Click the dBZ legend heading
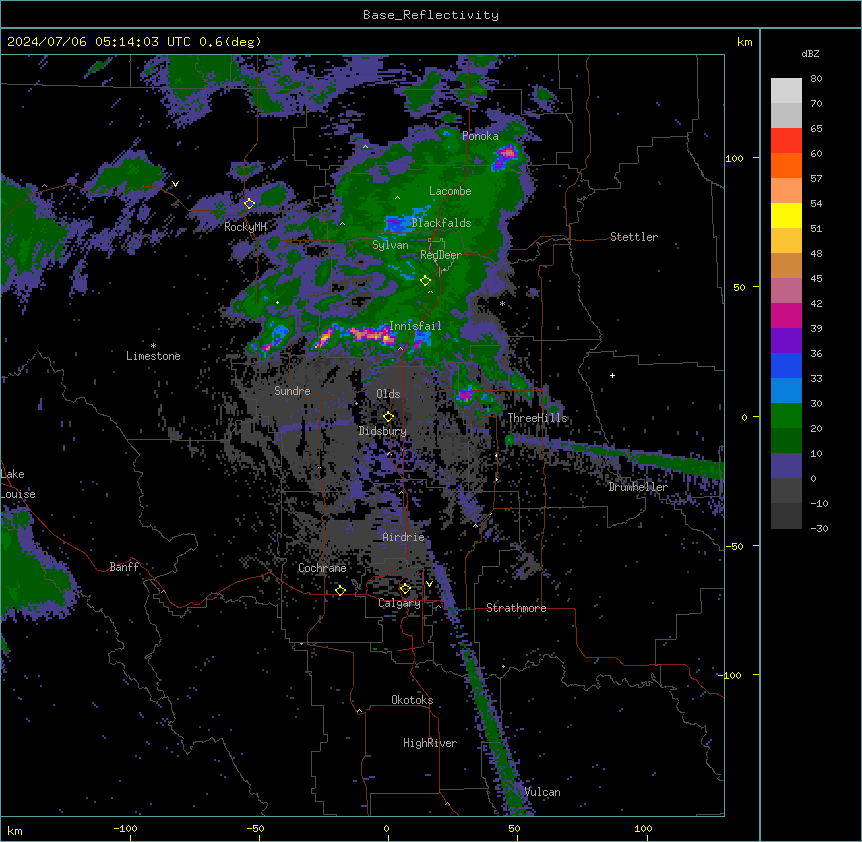Viewport: 862px width, 842px height. coord(810,53)
